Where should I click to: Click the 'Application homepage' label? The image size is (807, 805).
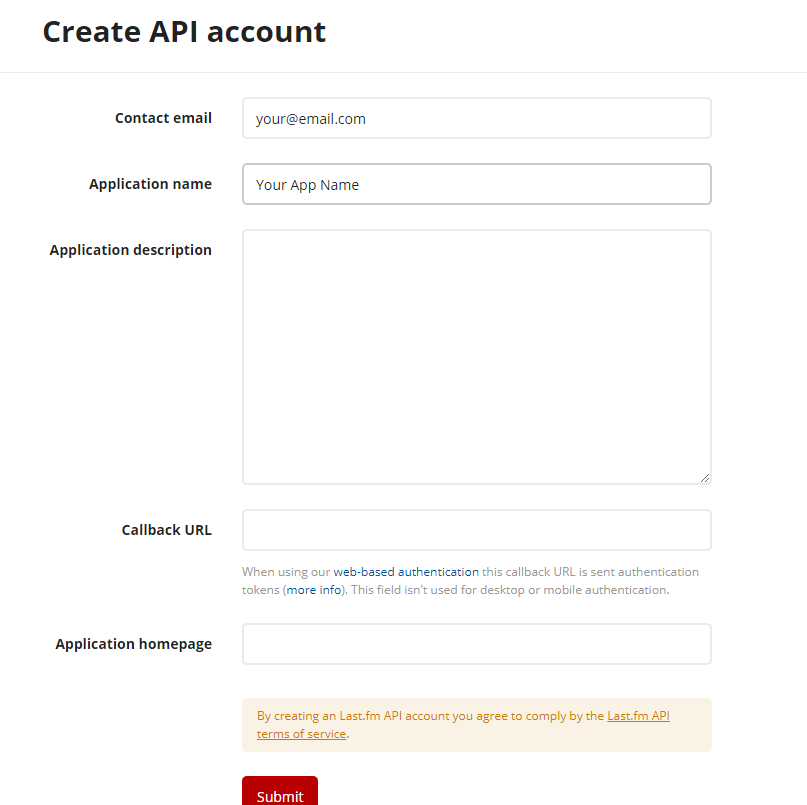click(x=134, y=644)
